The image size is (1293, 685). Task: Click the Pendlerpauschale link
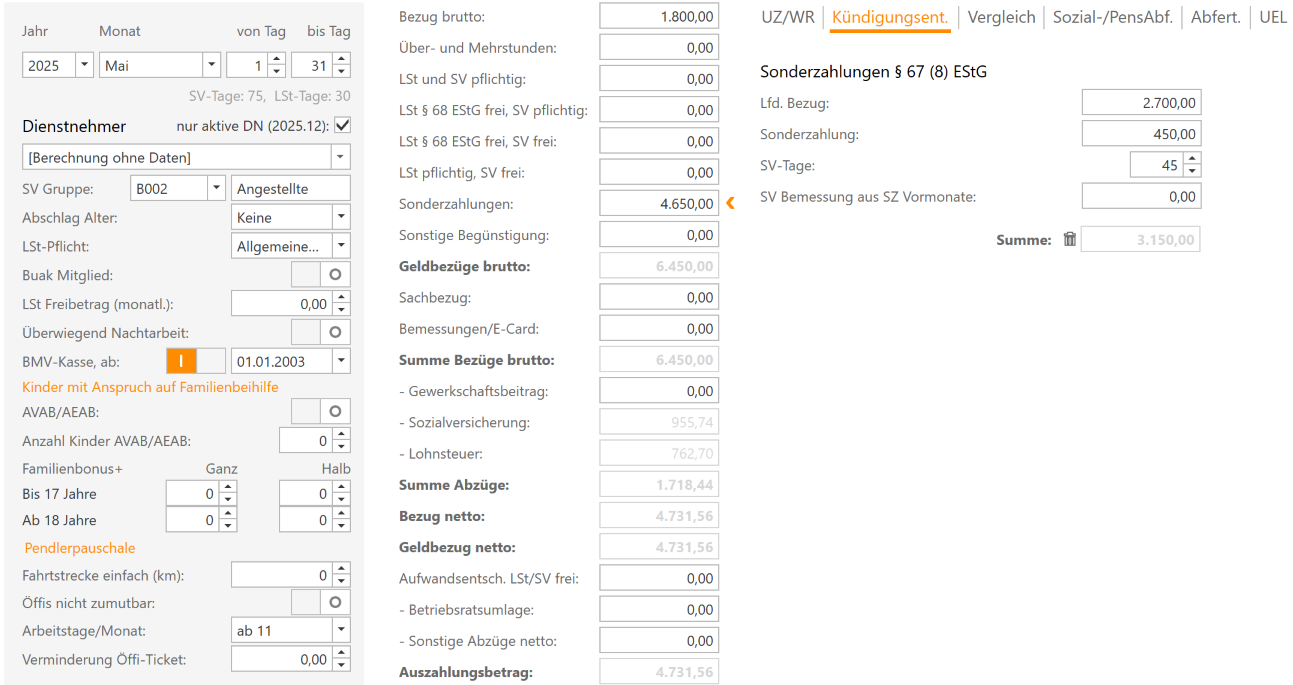pos(79,548)
